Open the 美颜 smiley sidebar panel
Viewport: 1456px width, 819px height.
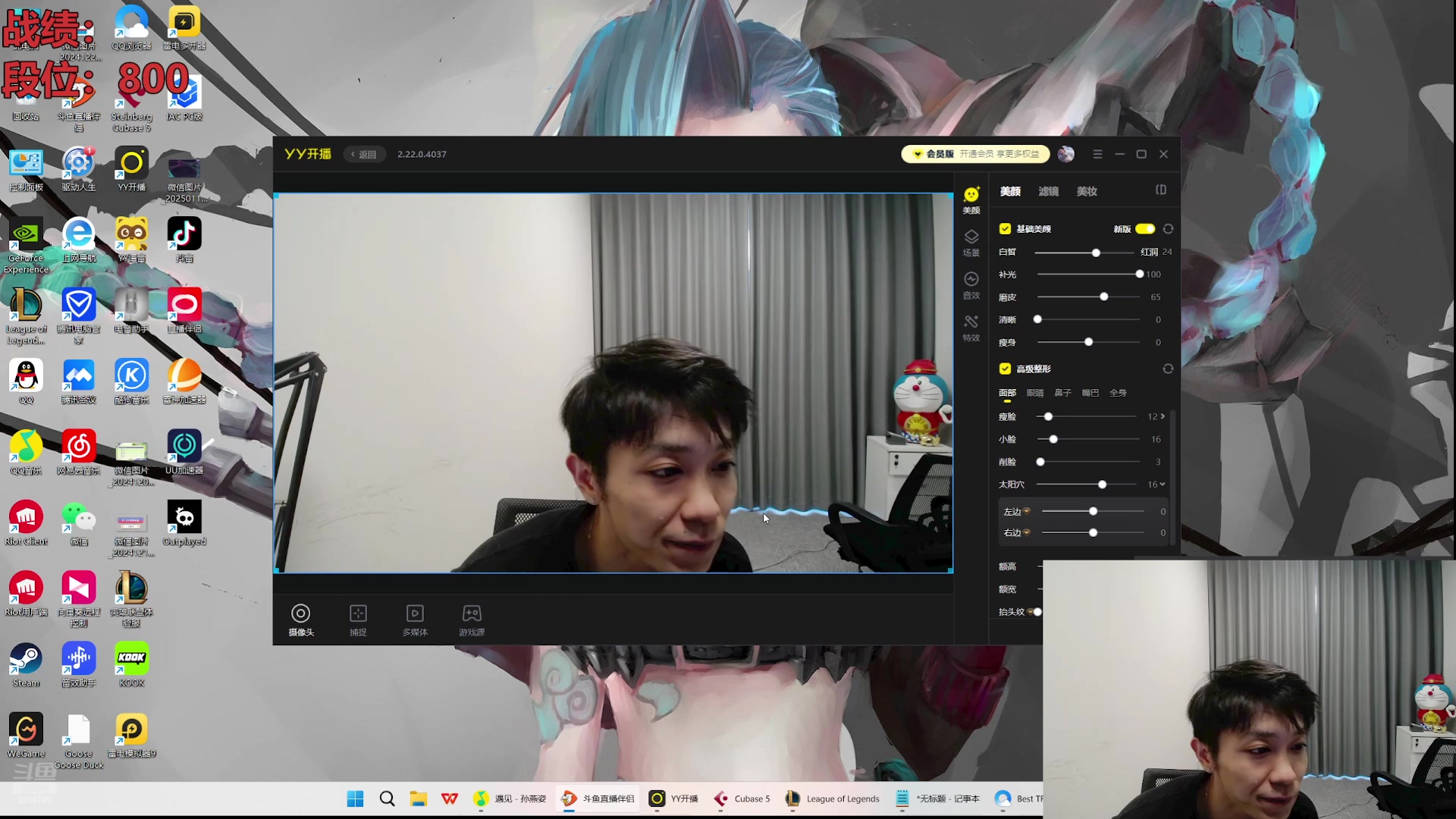[971, 200]
